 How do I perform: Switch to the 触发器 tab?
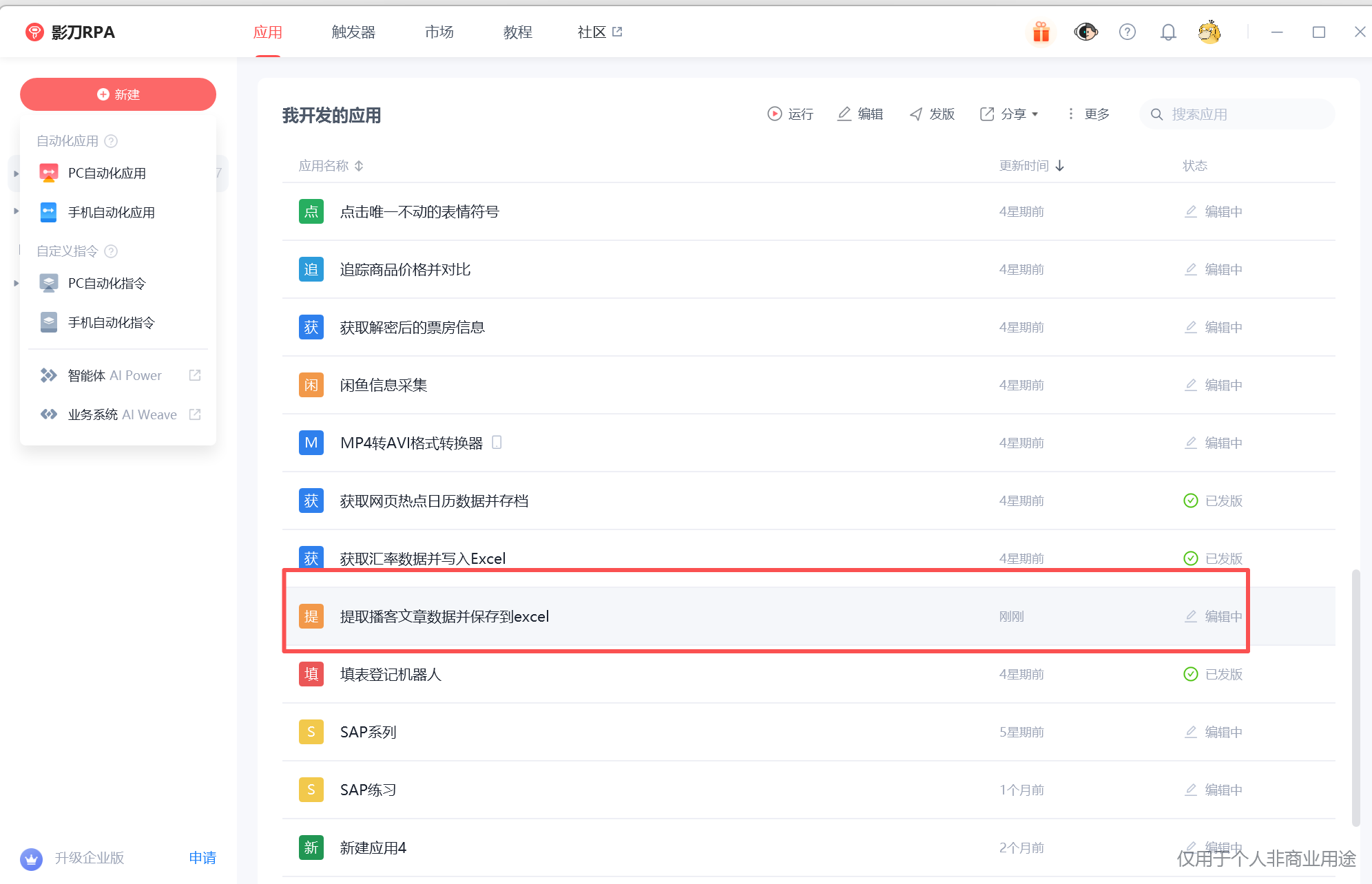[353, 32]
